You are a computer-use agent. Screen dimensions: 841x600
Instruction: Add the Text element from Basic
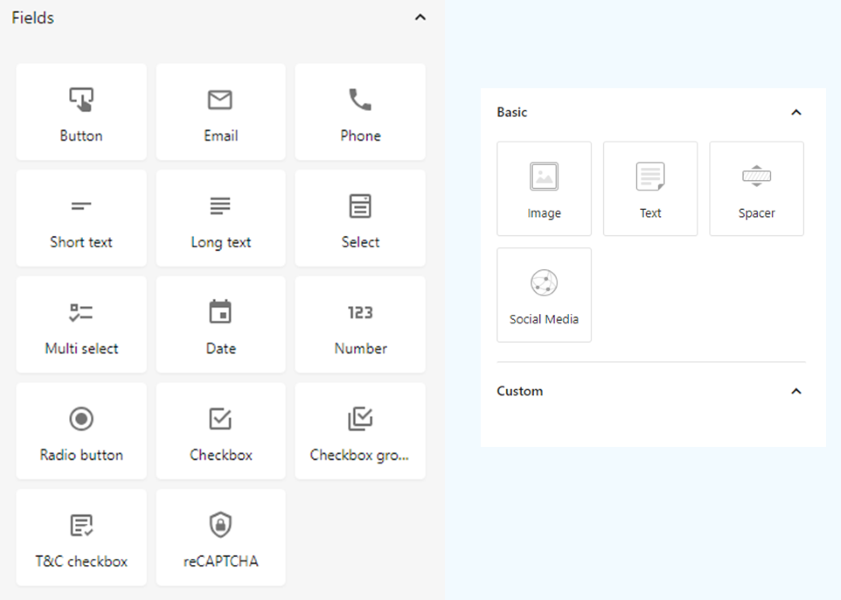651,189
